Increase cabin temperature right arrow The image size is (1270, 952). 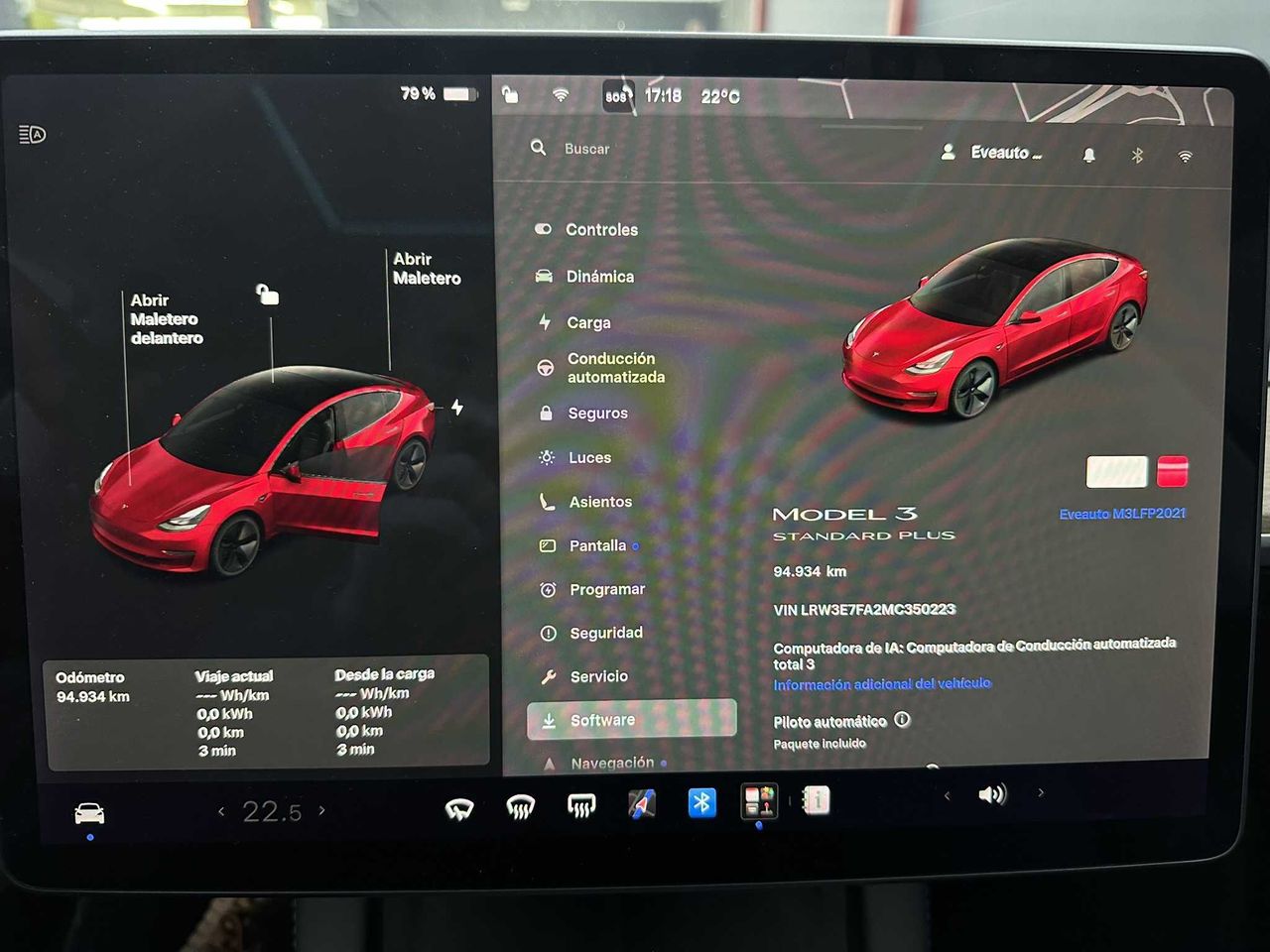[x=321, y=810]
